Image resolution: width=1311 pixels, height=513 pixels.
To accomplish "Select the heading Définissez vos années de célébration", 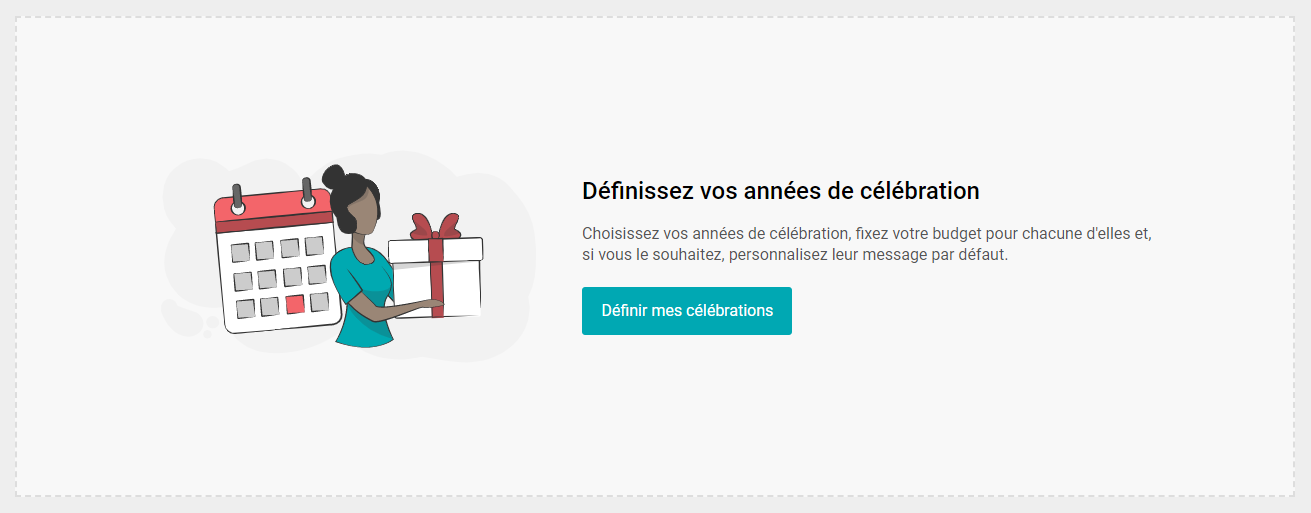I will (x=781, y=190).
